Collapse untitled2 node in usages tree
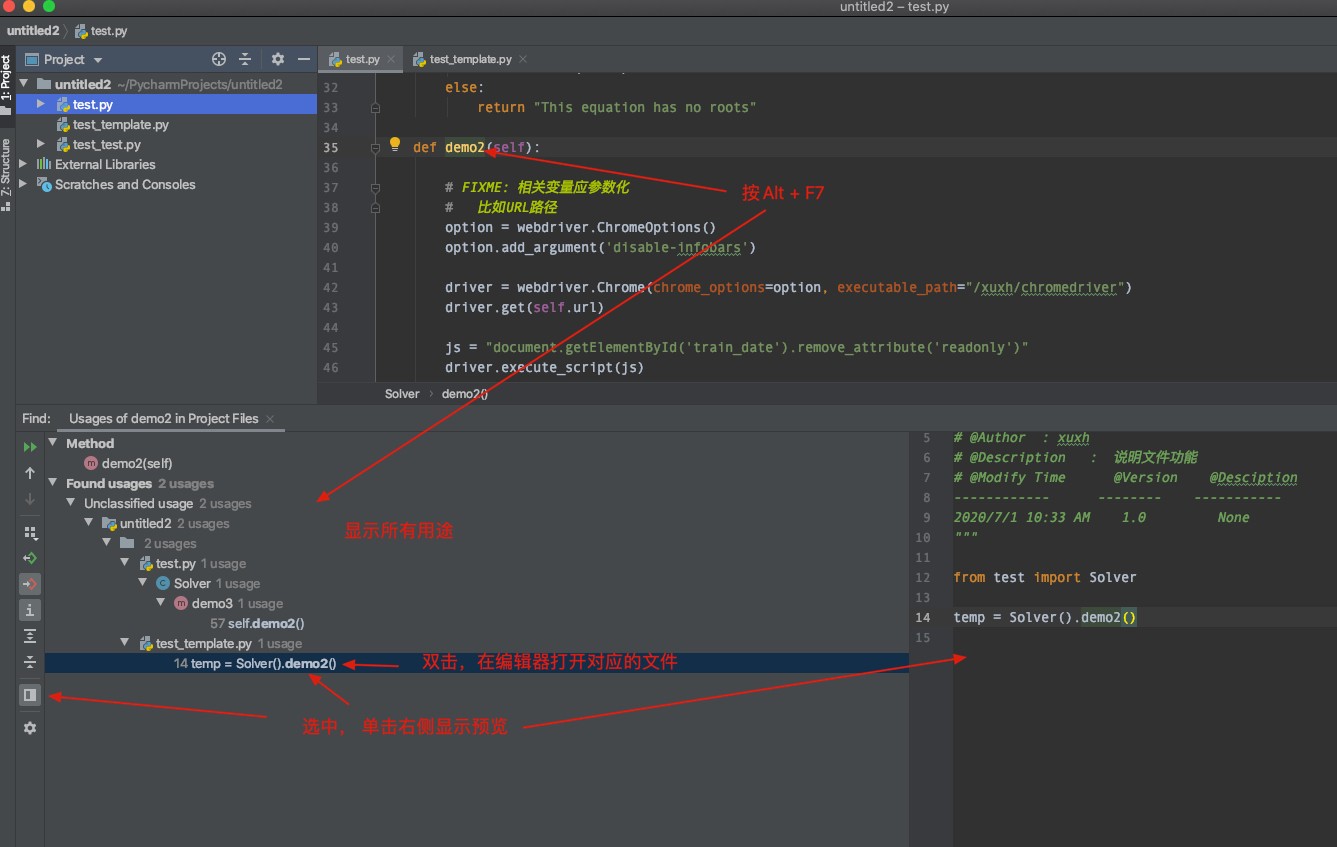Image resolution: width=1337 pixels, height=847 pixels. tap(91, 523)
